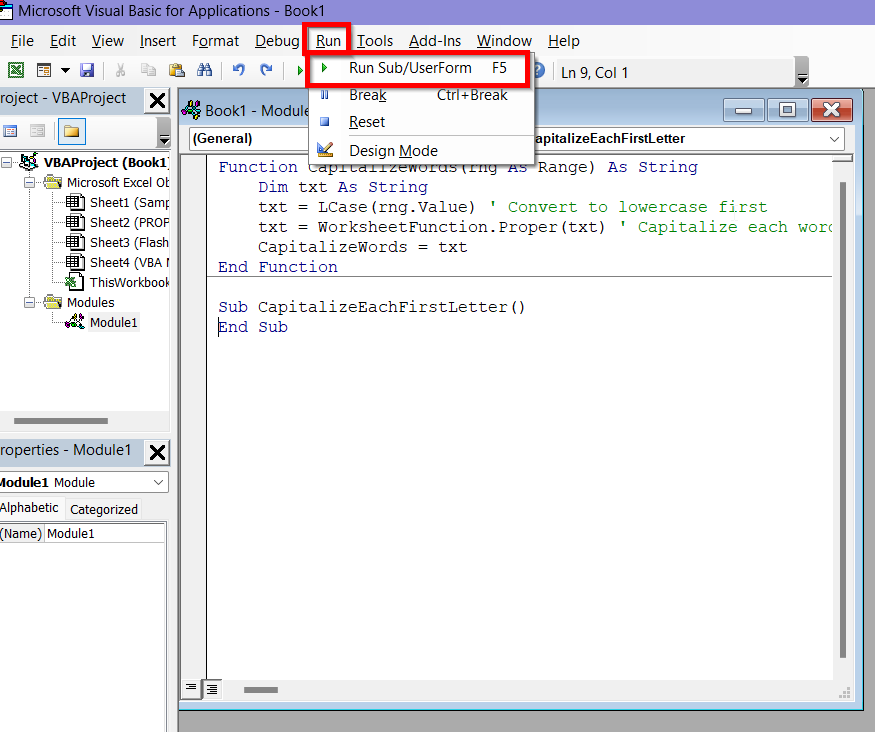
Task: Click View Object icon in Project panel
Action: click(x=37, y=132)
